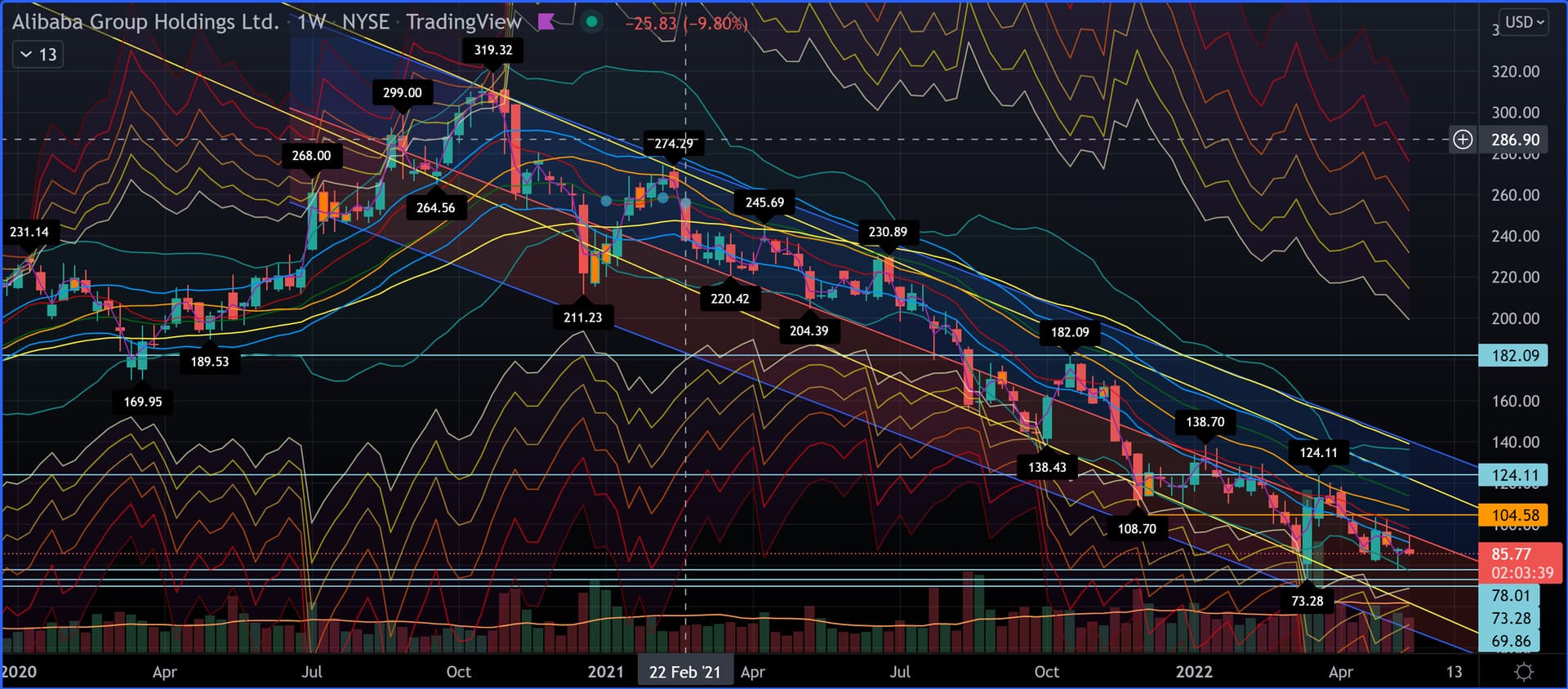Click the plus icon at 286.90
Image resolution: width=1568 pixels, height=689 pixels.
[x=1462, y=140]
